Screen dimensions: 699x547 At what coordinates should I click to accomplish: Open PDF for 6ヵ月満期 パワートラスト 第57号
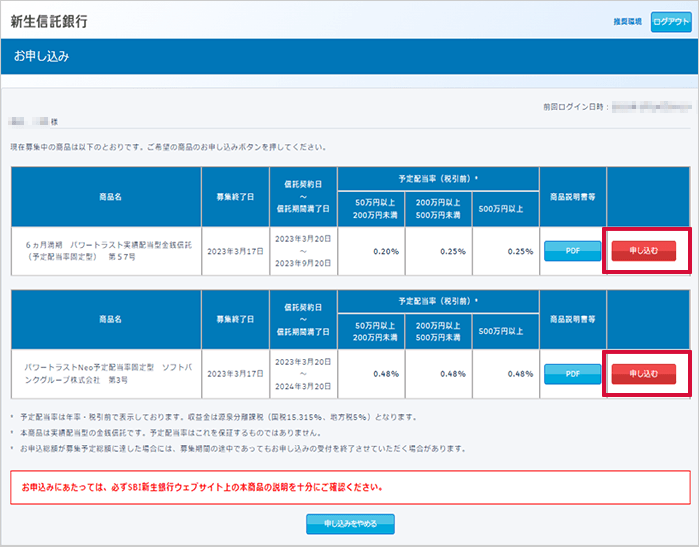click(572, 251)
